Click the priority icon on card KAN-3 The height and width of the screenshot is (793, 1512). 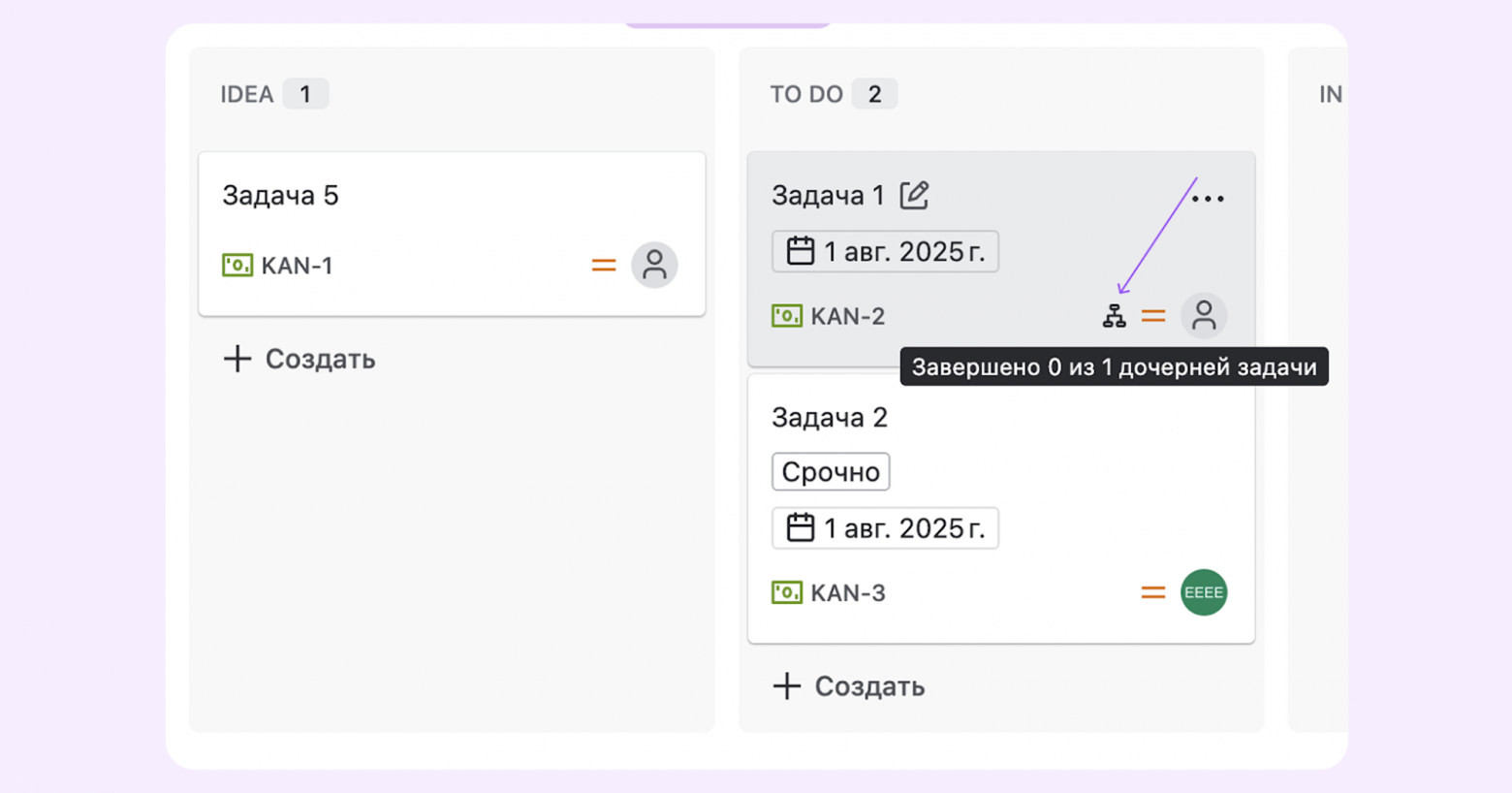[1152, 592]
